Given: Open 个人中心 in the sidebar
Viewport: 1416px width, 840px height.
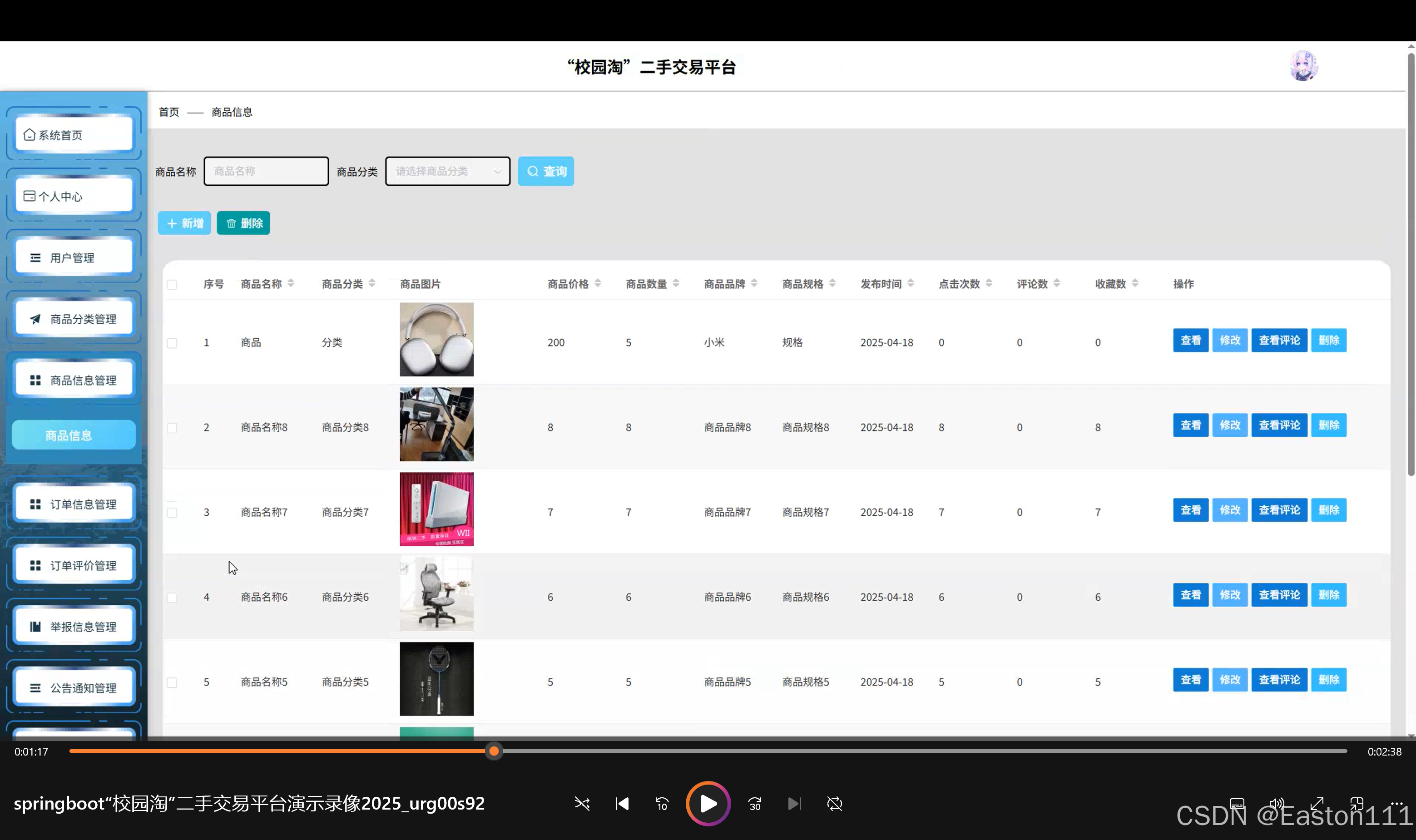Looking at the screenshot, I should 74,196.
